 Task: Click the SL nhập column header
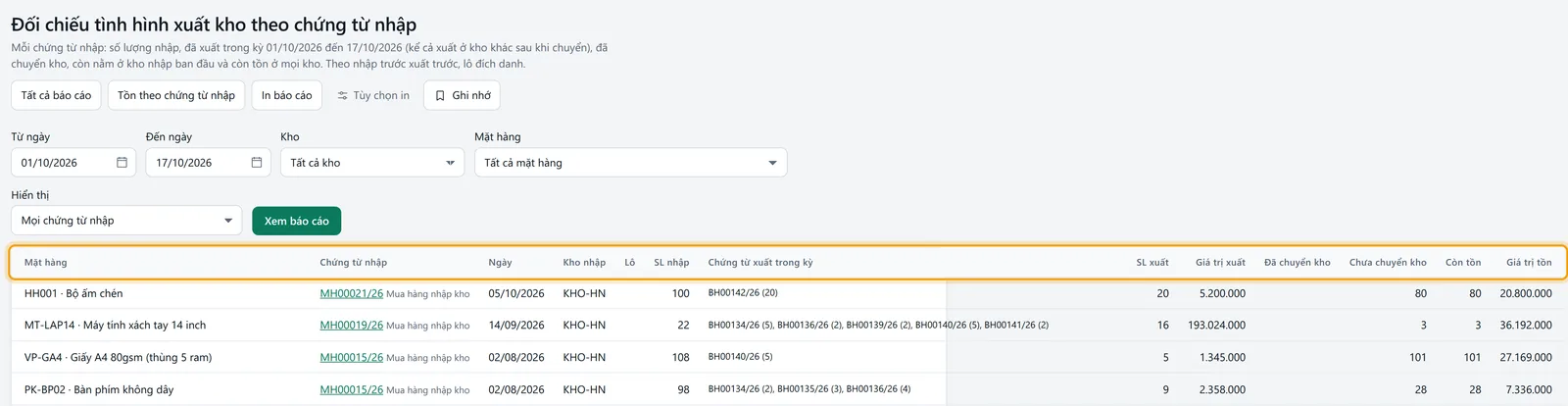coord(671,263)
